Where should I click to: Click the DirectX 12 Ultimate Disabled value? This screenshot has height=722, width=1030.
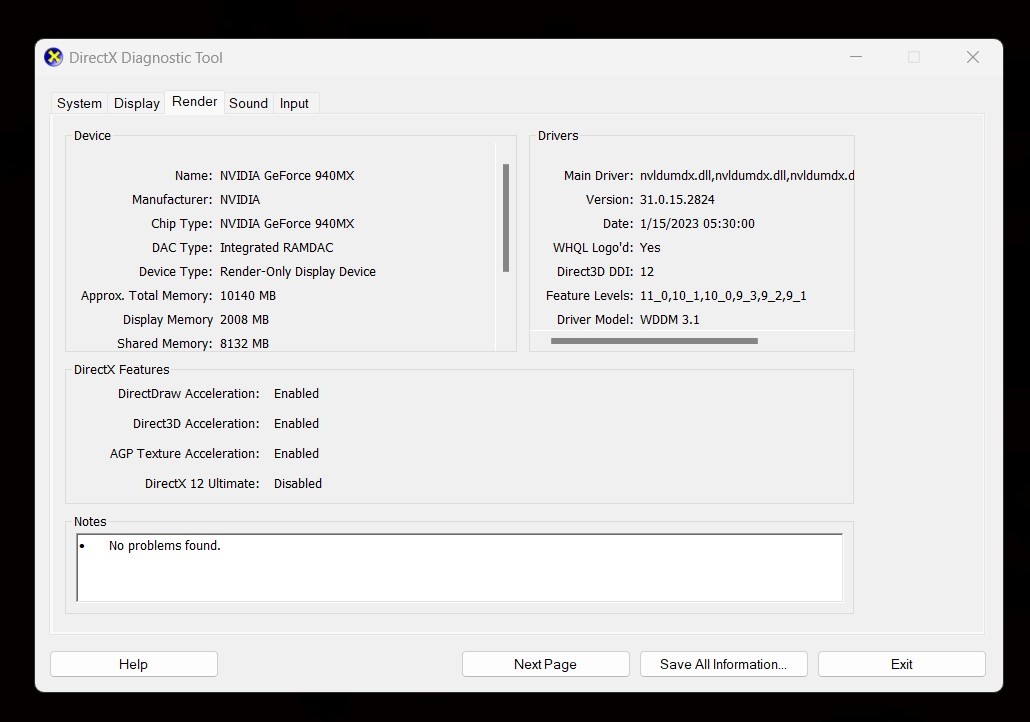298,484
